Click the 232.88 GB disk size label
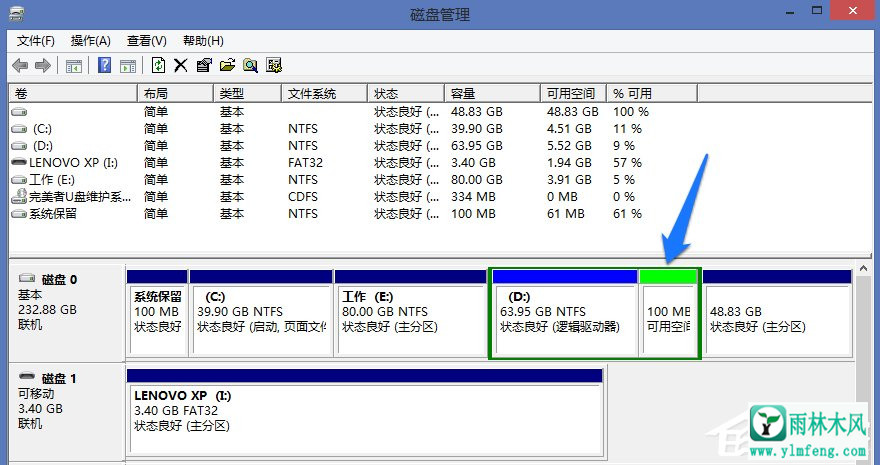The image size is (880, 465). click(47, 310)
